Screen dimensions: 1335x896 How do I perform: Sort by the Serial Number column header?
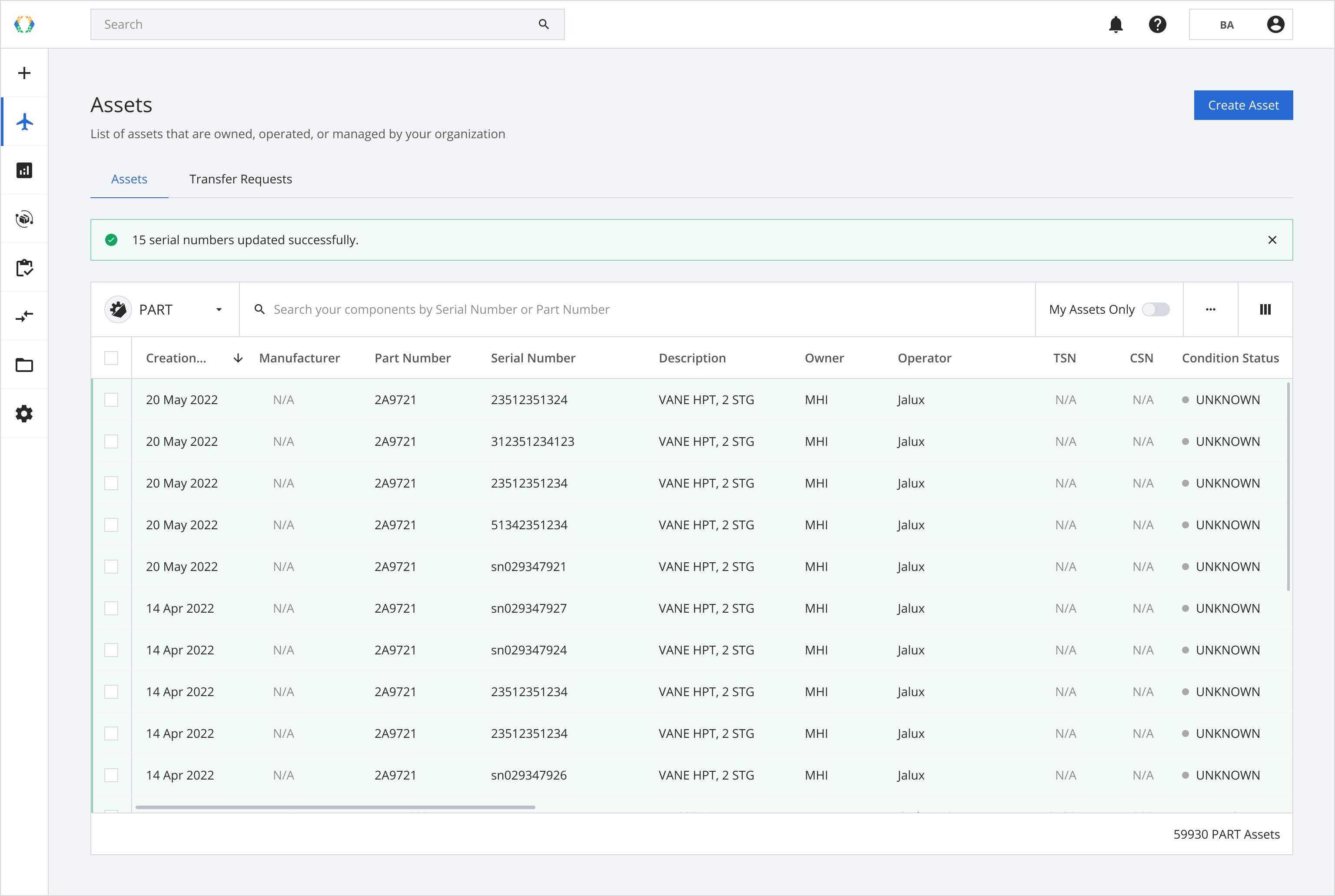(533, 358)
